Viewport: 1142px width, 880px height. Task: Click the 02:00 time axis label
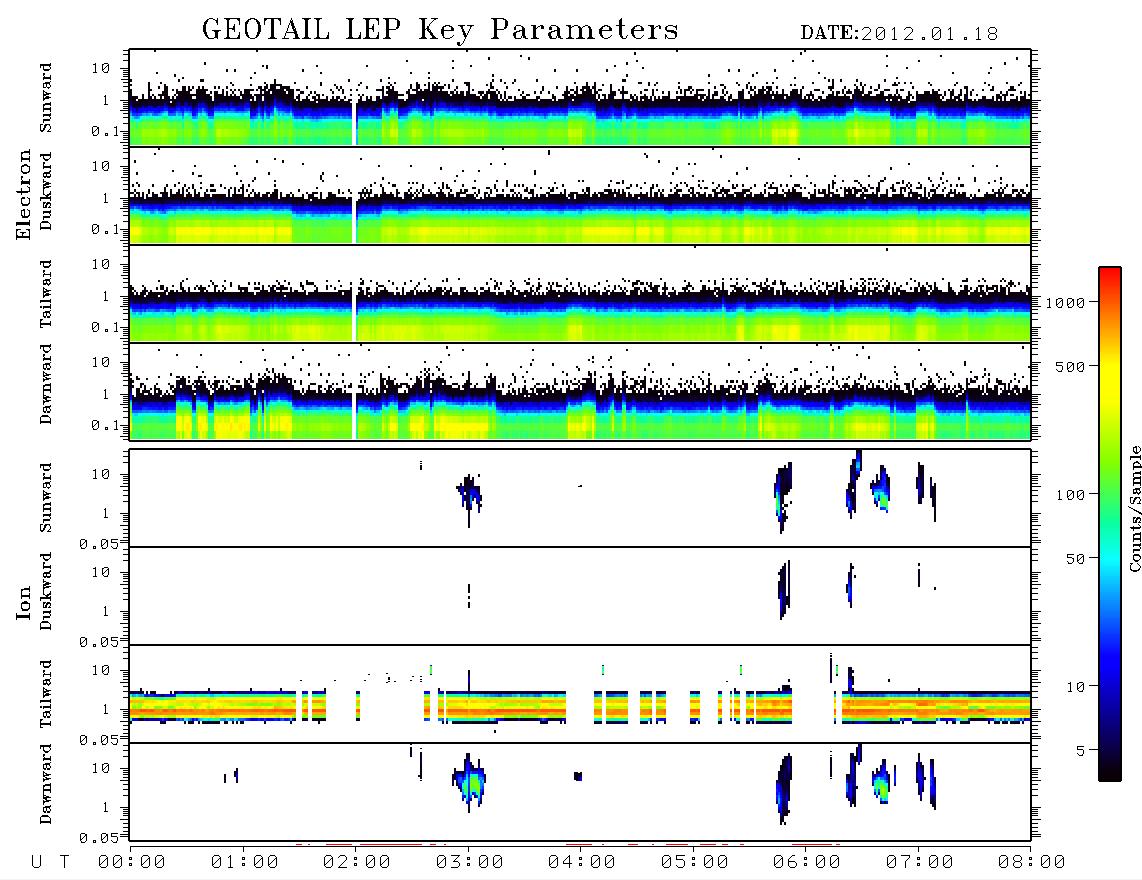[357, 863]
